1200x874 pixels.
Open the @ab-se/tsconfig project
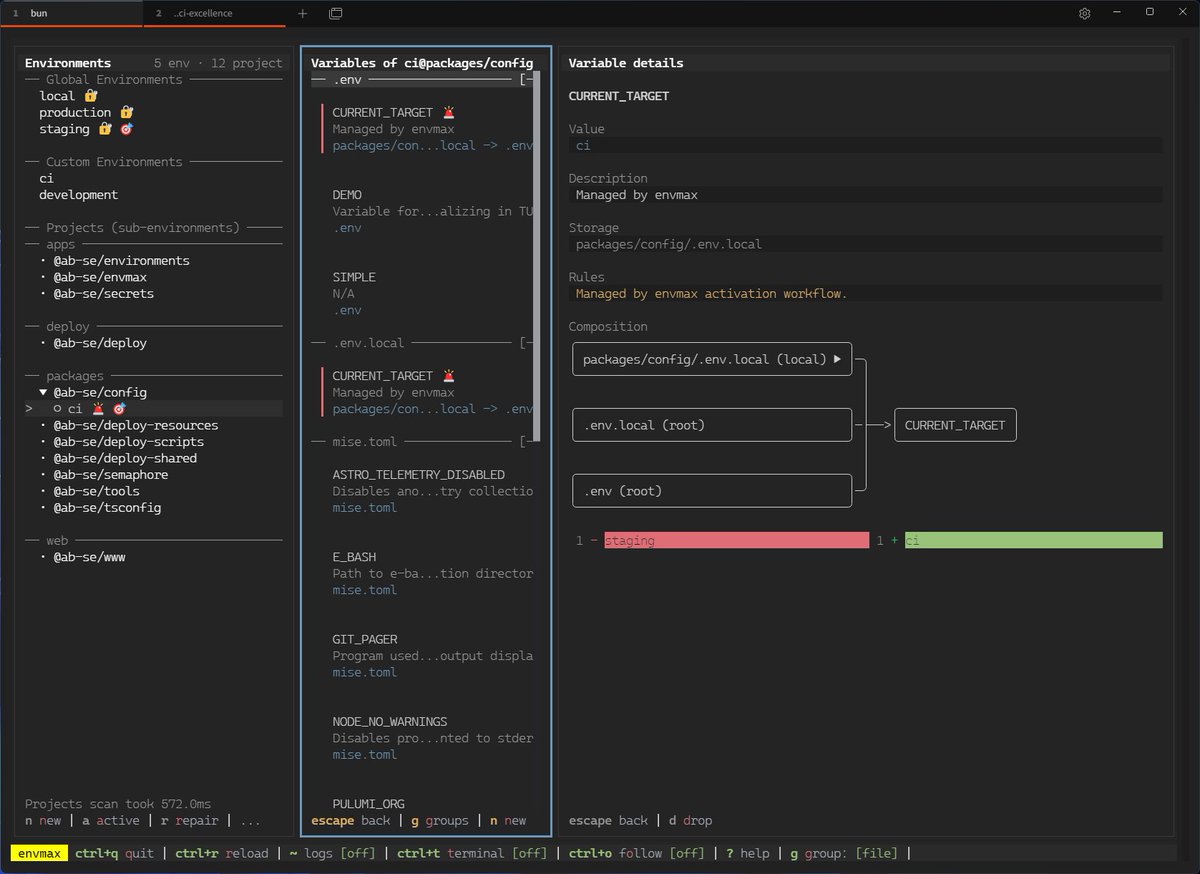point(107,508)
